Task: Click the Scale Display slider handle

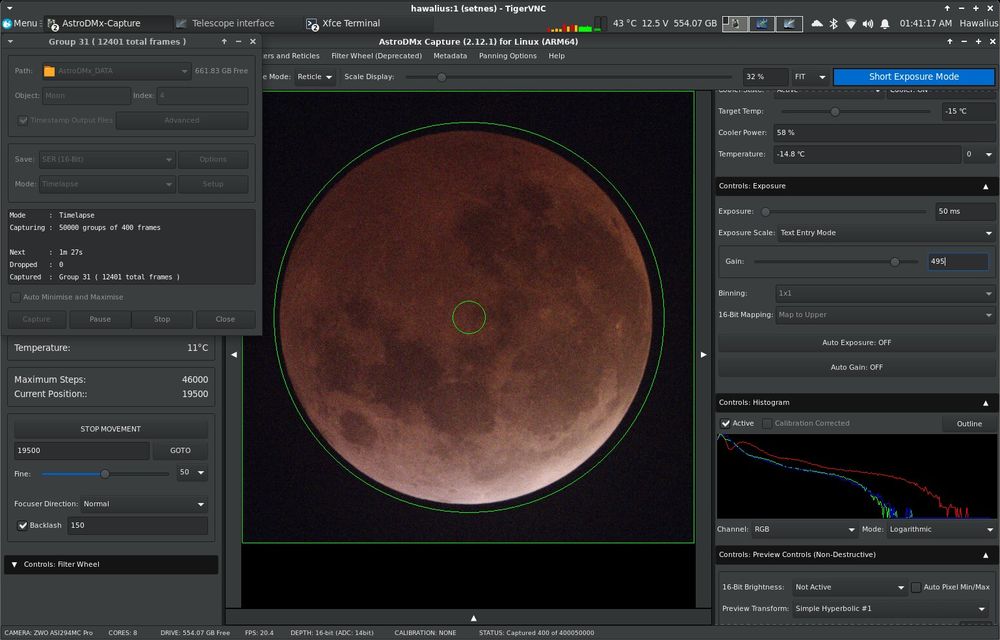Action: (x=441, y=77)
